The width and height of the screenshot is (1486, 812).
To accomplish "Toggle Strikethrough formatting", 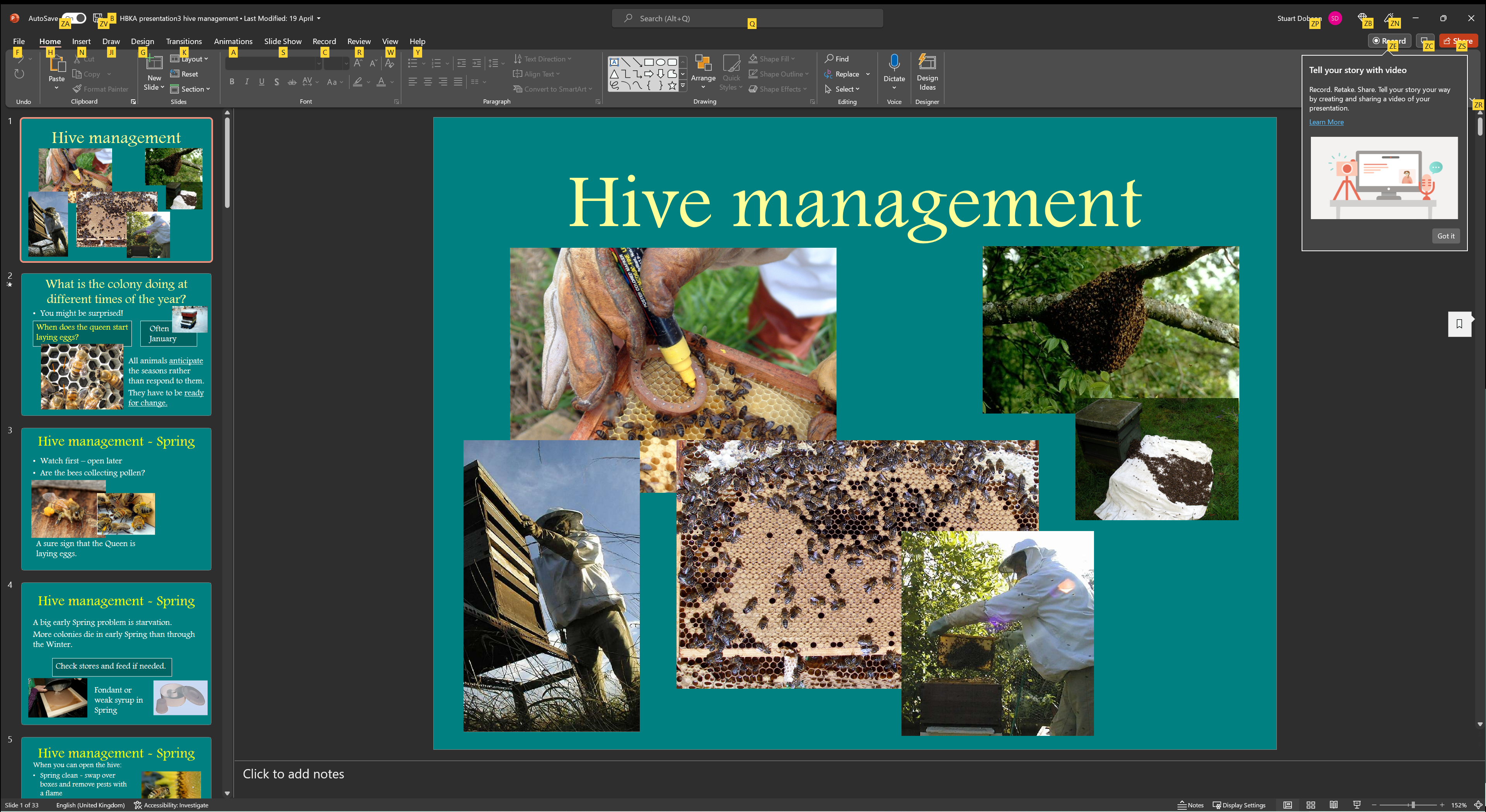I will [x=292, y=82].
